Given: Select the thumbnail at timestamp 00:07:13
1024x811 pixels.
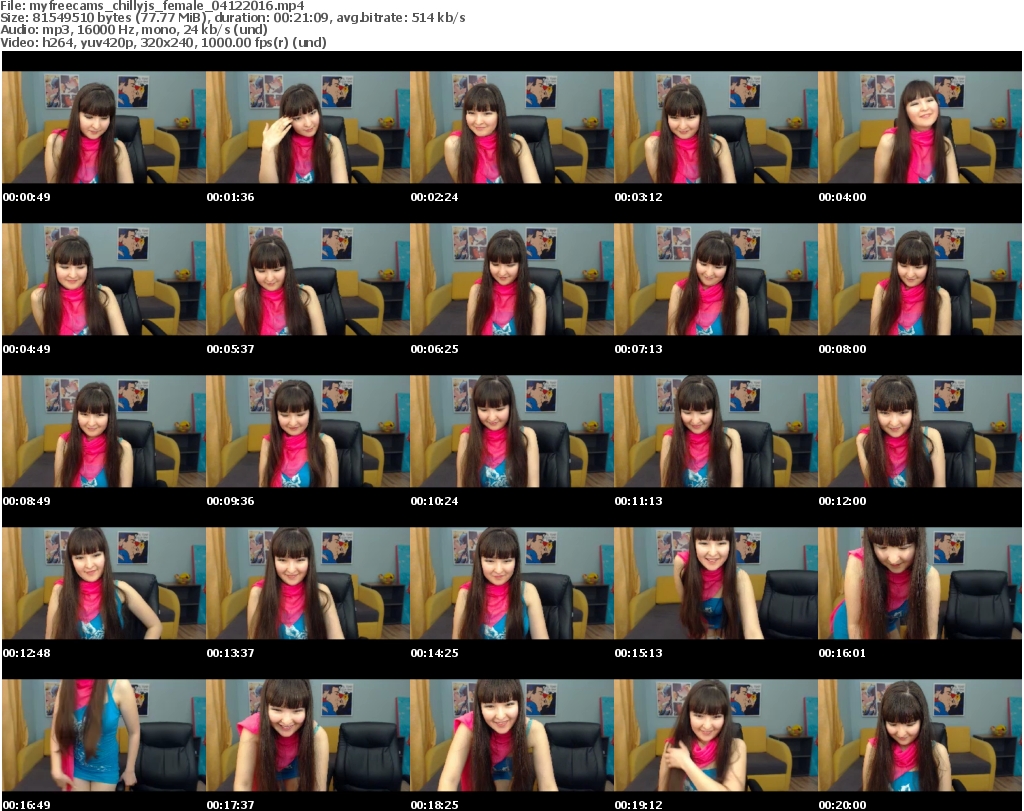Looking at the screenshot, I should (x=715, y=279).
